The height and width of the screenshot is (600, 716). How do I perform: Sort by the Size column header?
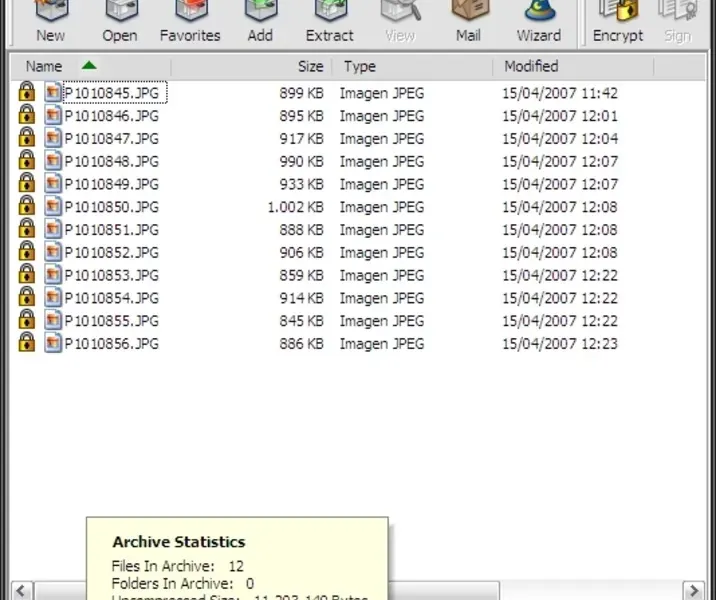tap(252, 67)
